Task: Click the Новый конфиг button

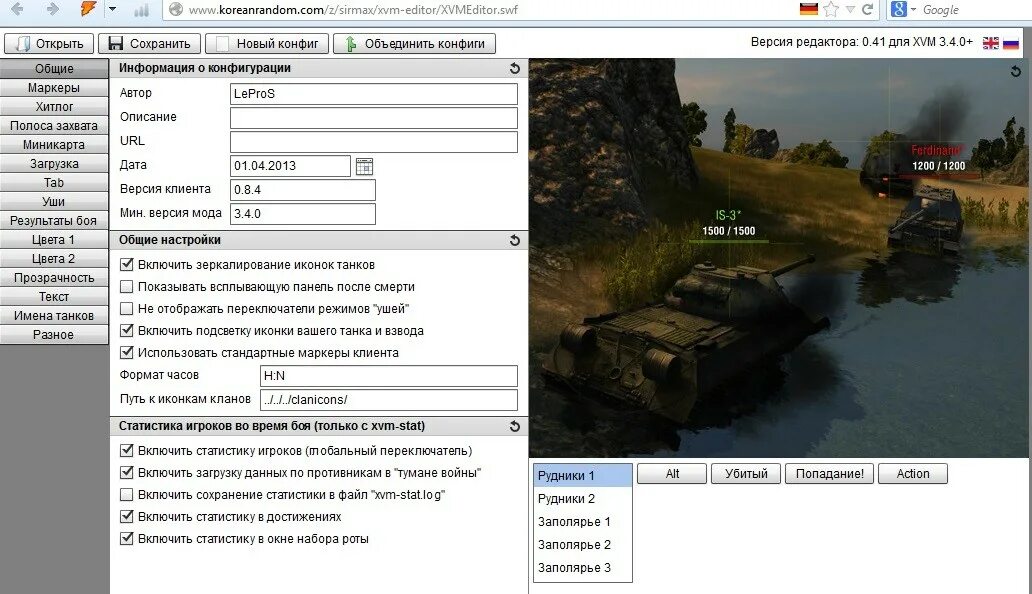Action: (x=267, y=44)
